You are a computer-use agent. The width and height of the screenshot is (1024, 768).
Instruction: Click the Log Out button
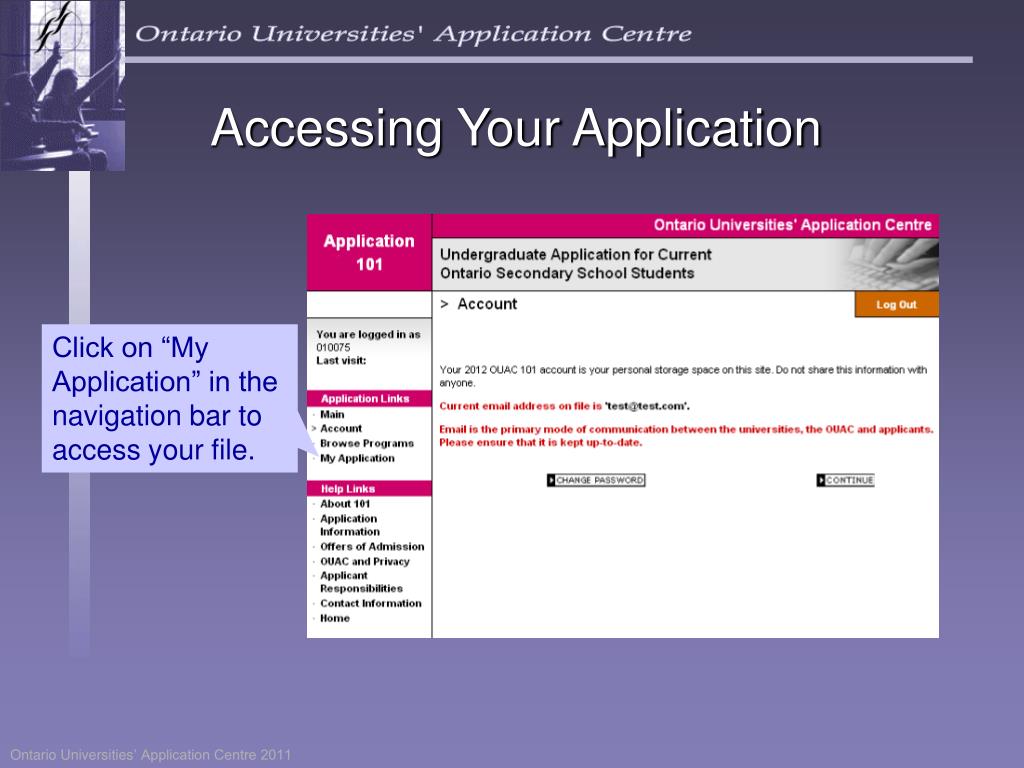pyautogui.click(x=897, y=305)
